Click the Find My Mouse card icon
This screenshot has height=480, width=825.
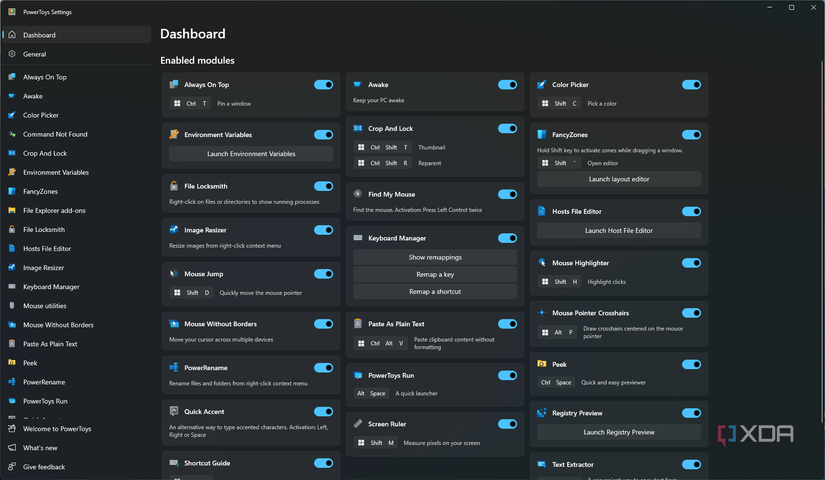pyautogui.click(x=358, y=194)
